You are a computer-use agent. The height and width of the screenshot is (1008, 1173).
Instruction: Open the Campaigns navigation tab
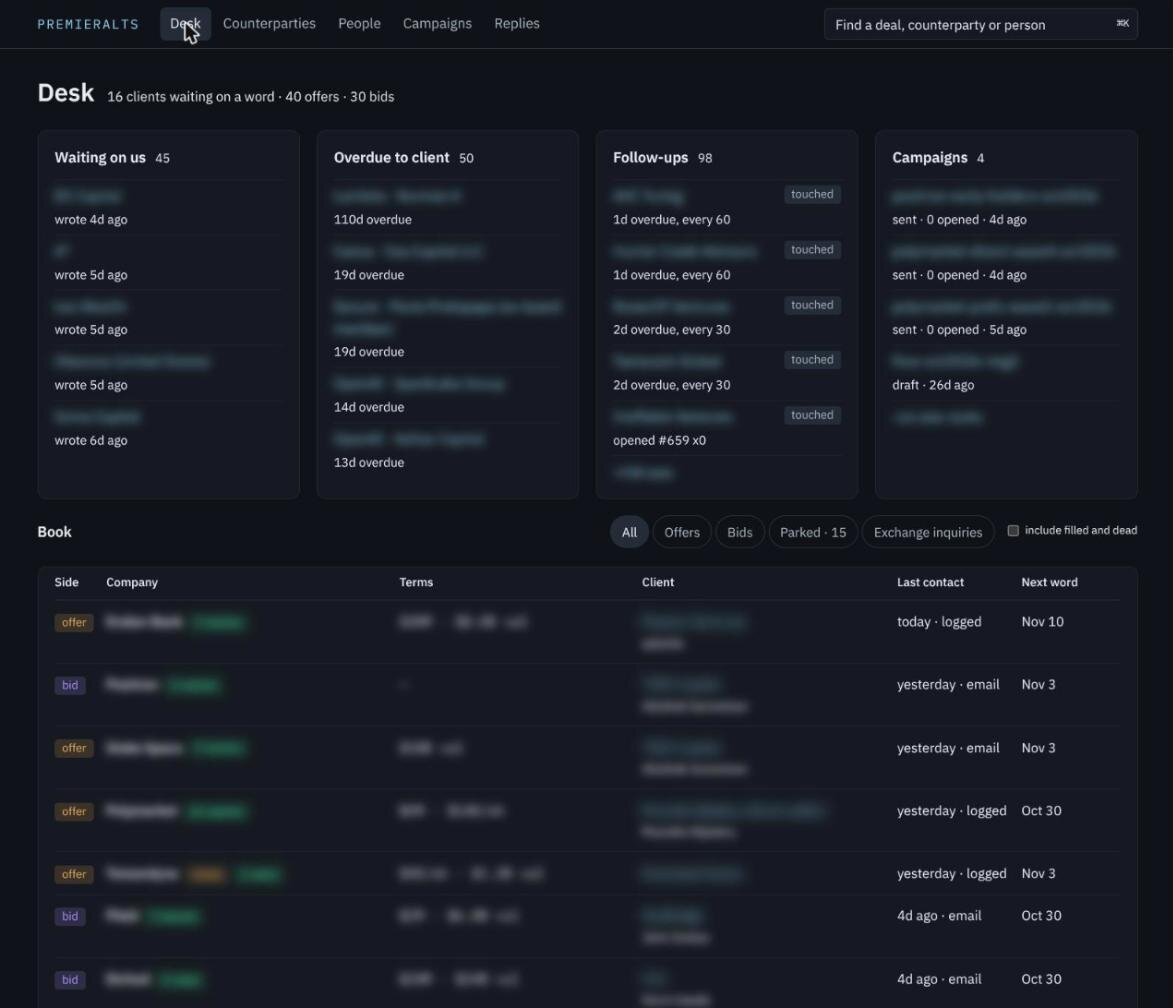tap(437, 24)
